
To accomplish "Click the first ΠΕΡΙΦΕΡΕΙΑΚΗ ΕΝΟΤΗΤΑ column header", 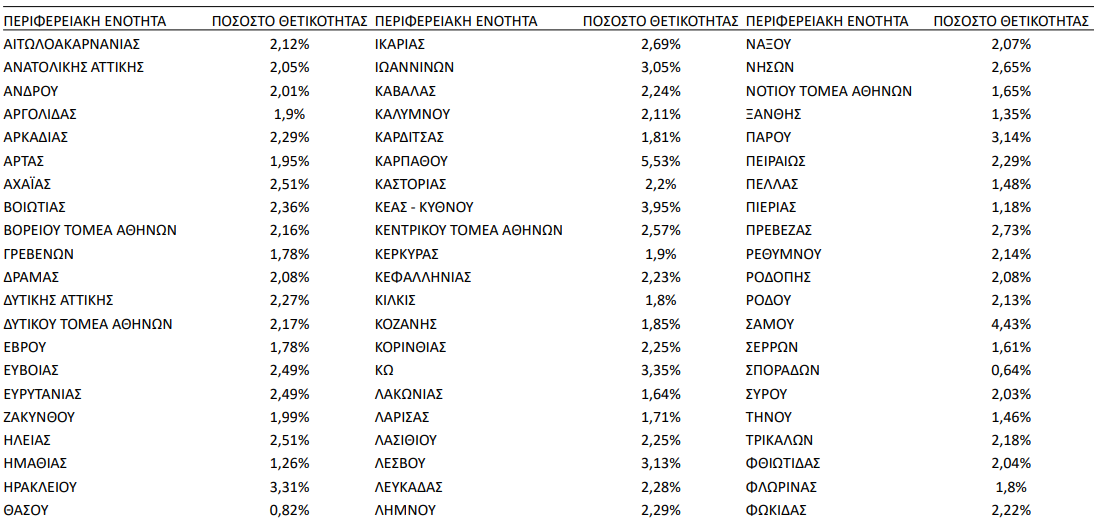I will (85, 22).
